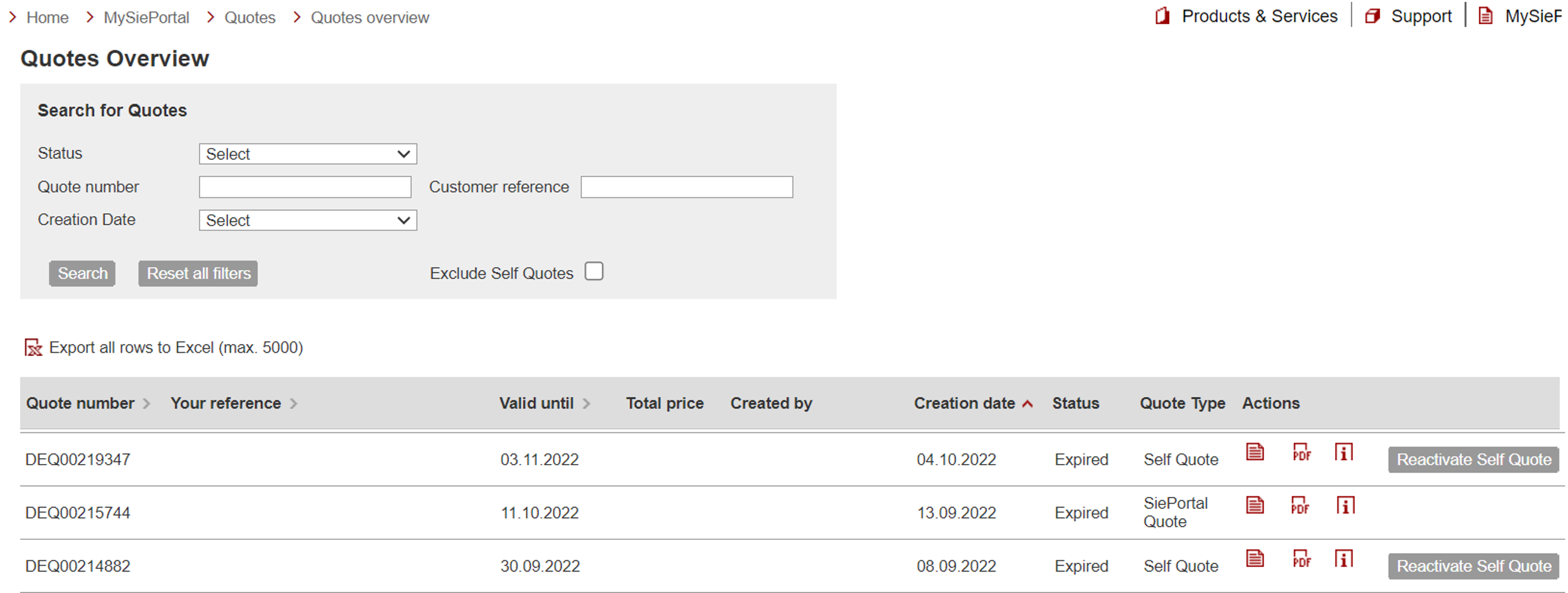Show info for quote DEQ00215744
This screenshot has height=593, width=1568.
click(1345, 506)
